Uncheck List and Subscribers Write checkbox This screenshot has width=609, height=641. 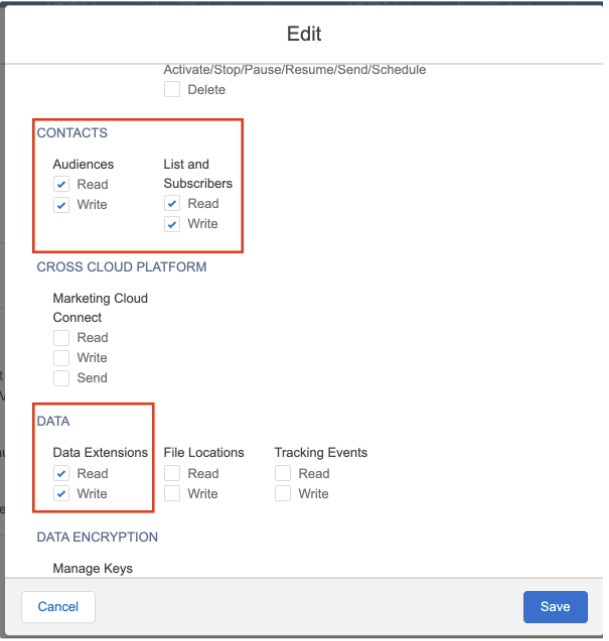pyautogui.click(x=172, y=224)
